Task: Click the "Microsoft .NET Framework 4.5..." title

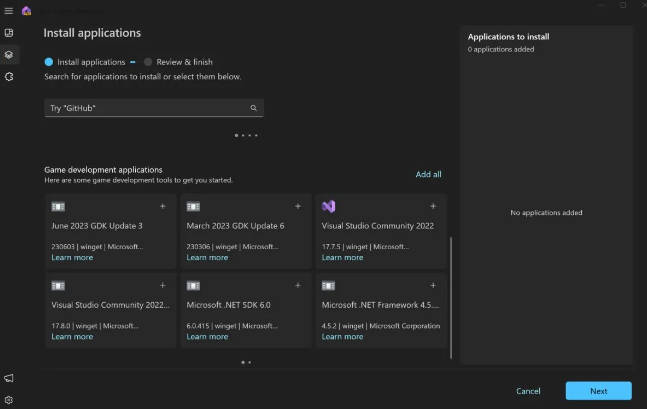Action: 380,305
